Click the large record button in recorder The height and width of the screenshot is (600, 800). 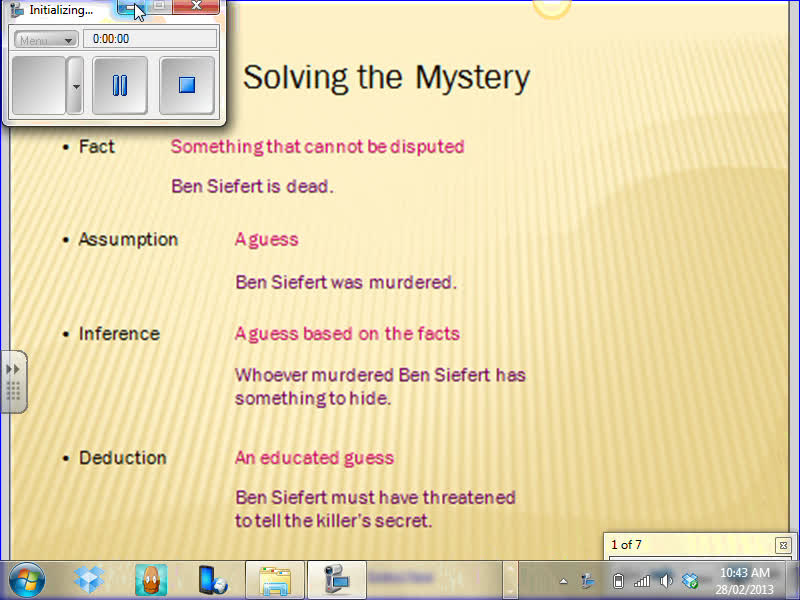coord(39,85)
